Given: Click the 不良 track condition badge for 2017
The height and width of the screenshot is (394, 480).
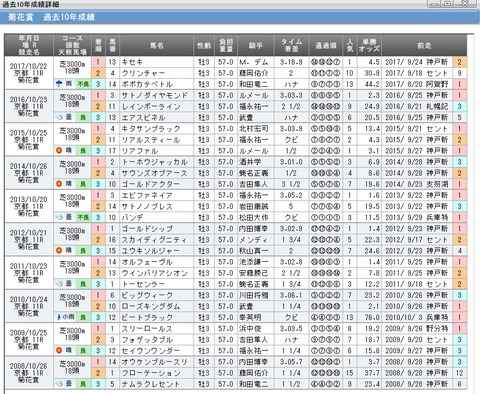Looking at the screenshot, I should click(83, 84).
